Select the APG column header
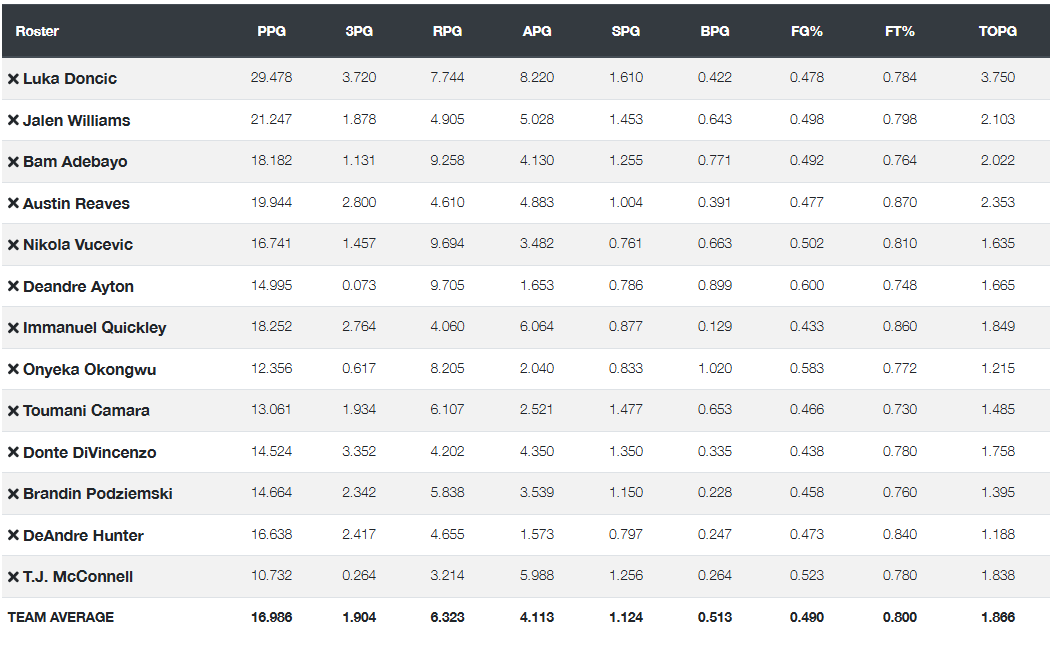1053x646 pixels. (x=537, y=31)
